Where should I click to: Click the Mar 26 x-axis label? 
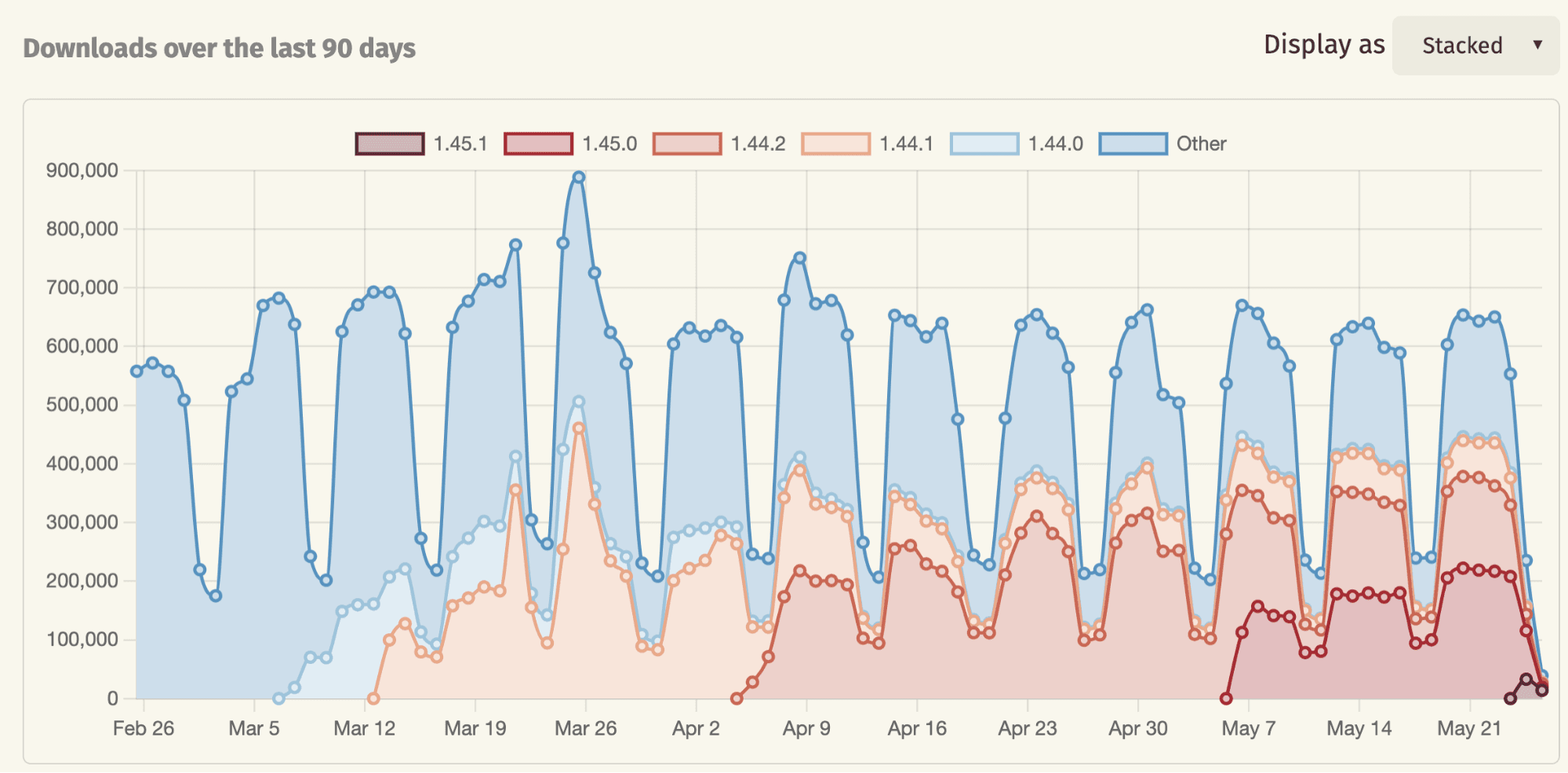(585, 728)
